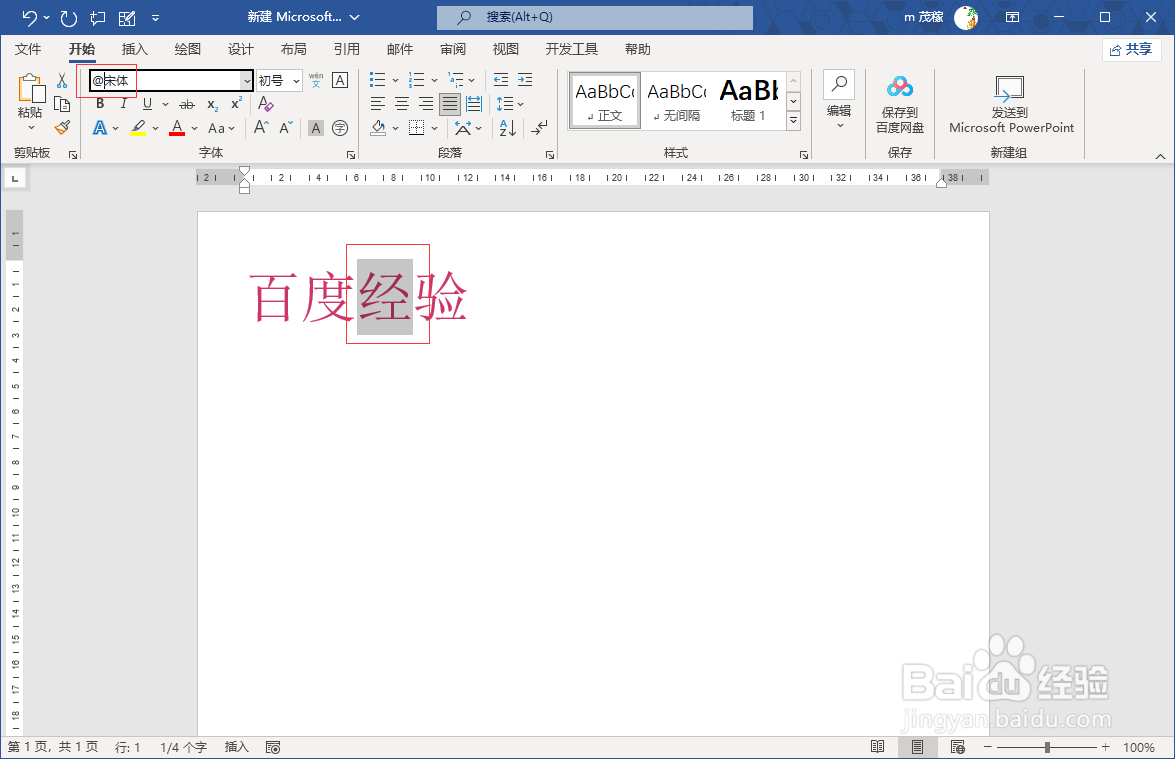Click the zoom in plus button
This screenshot has width=1175, height=759.
[1105, 747]
